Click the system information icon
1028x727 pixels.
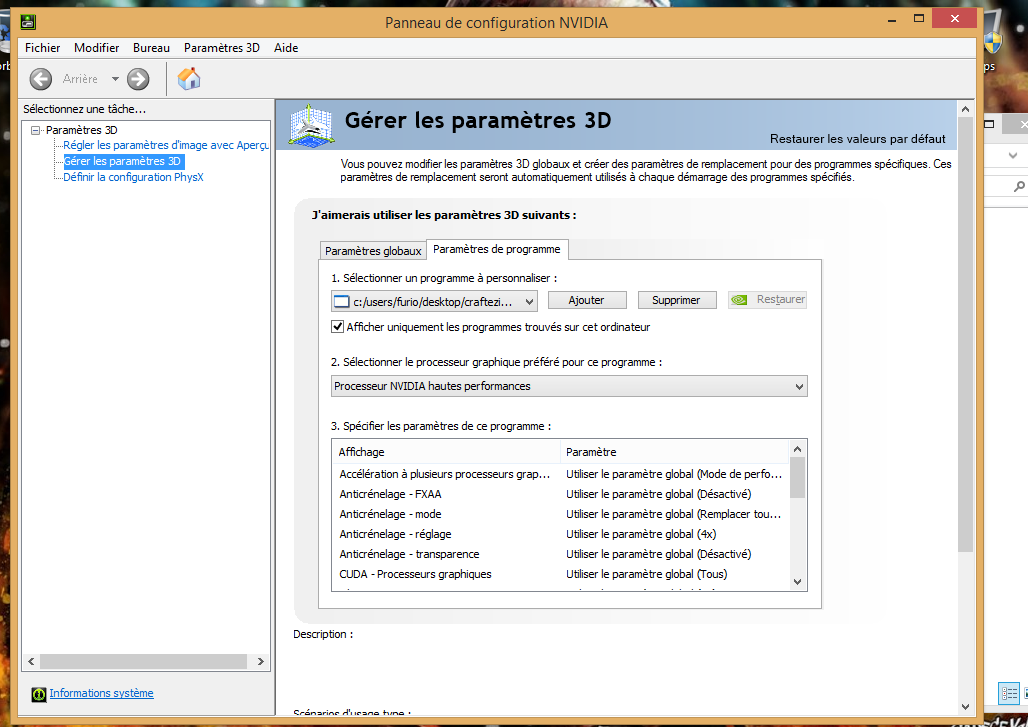[39, 694]
